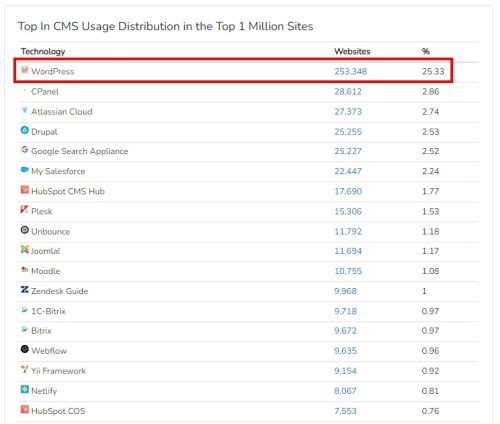This screenshot has width=500, height=424.
Task: Click Webflow website count 9,635
Action: (345, 351)
